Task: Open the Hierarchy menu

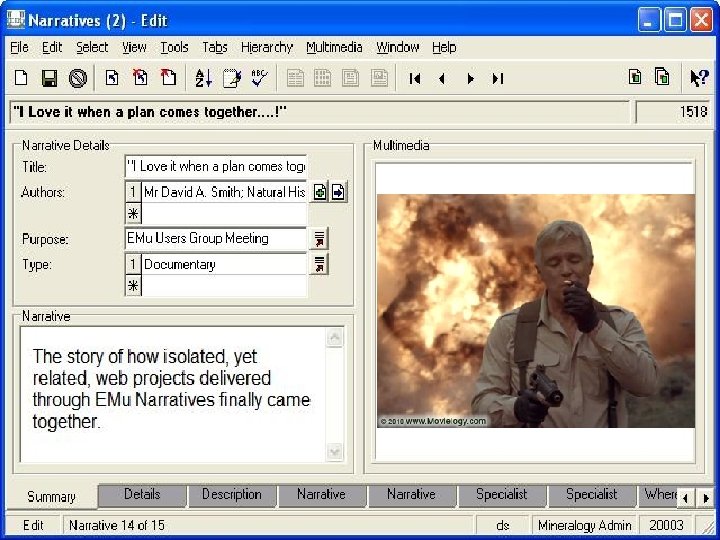Action: pyautogui.click(x=267, y=47)
